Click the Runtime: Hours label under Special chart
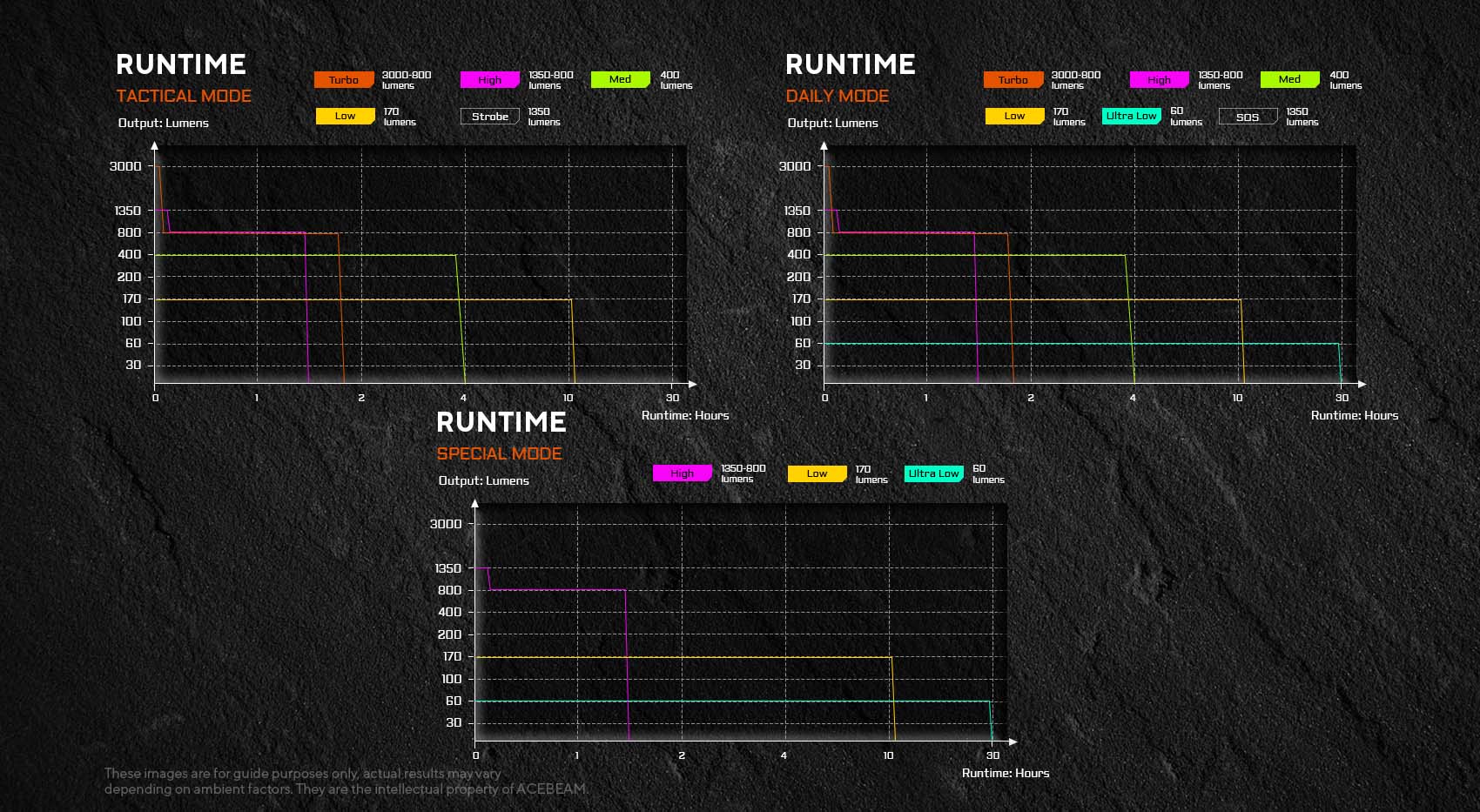Screen dimensions: 1480x812 [1006, 773]
